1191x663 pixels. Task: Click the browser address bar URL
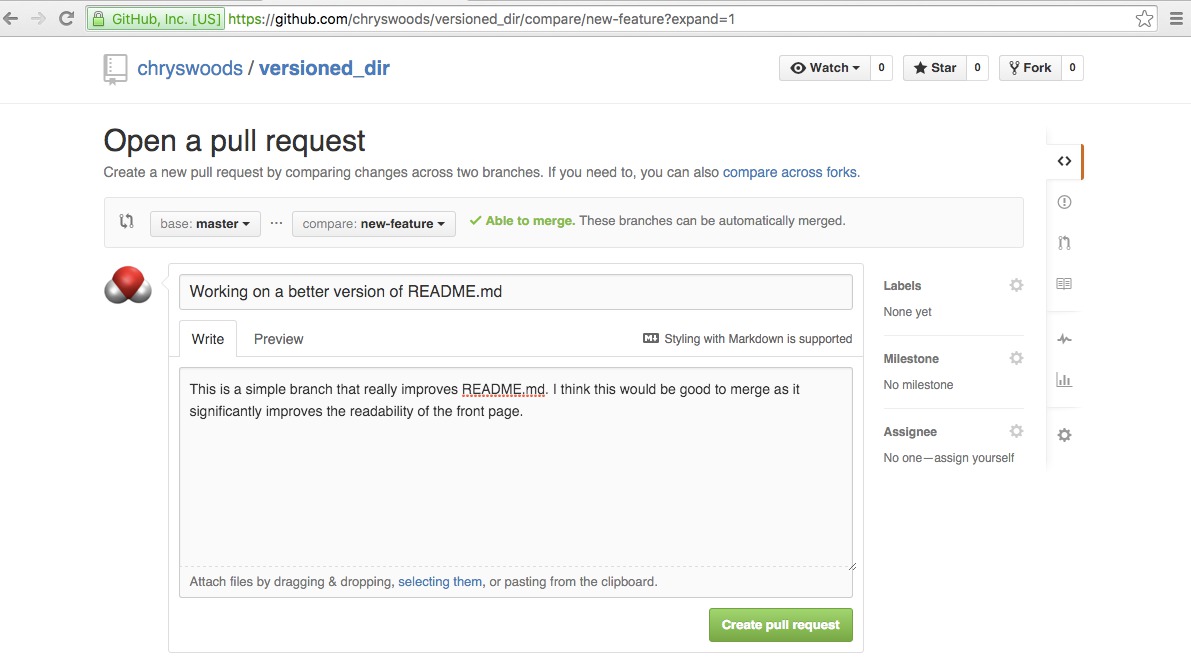point(482,19)
